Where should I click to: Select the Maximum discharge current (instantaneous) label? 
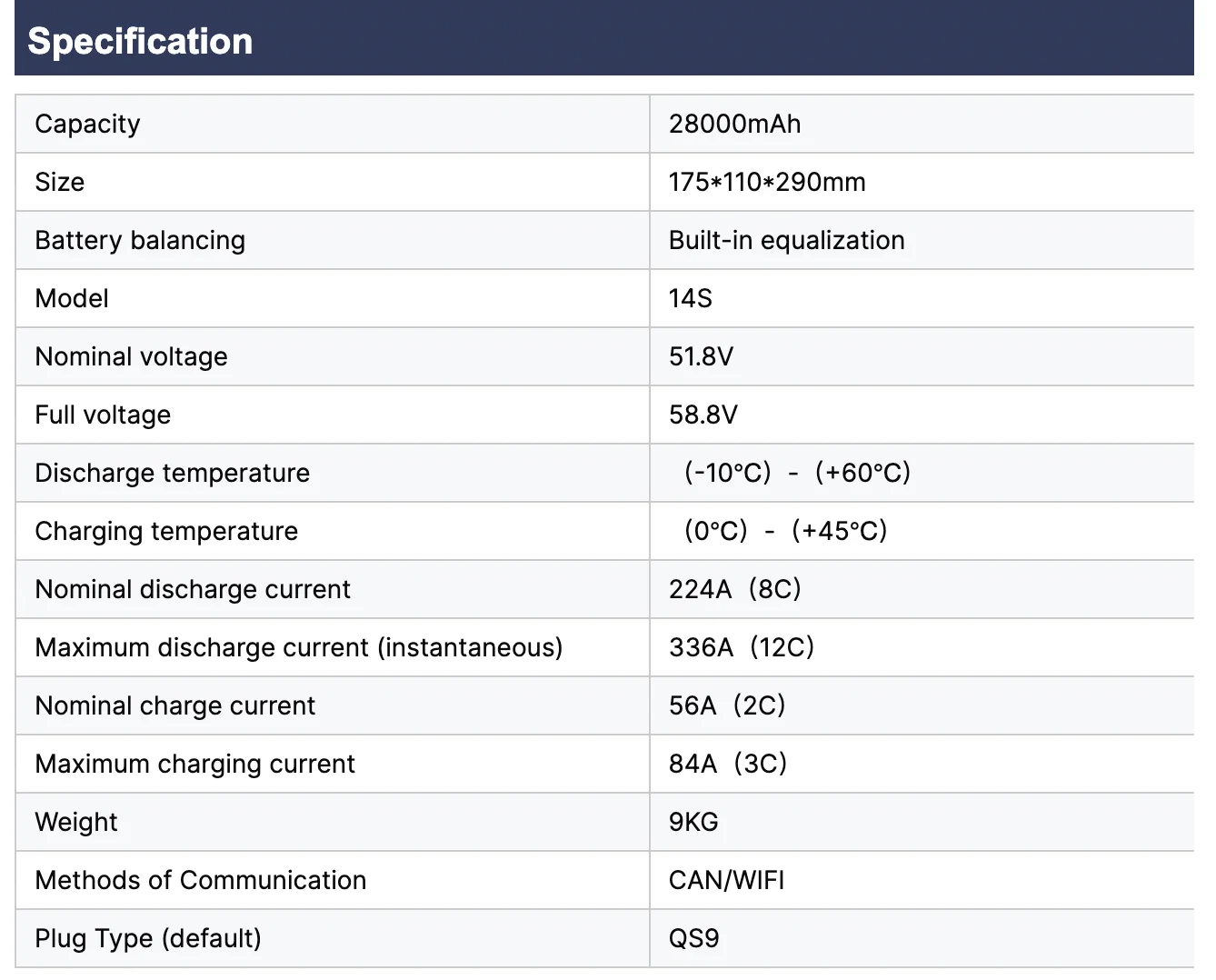[298, 647]
